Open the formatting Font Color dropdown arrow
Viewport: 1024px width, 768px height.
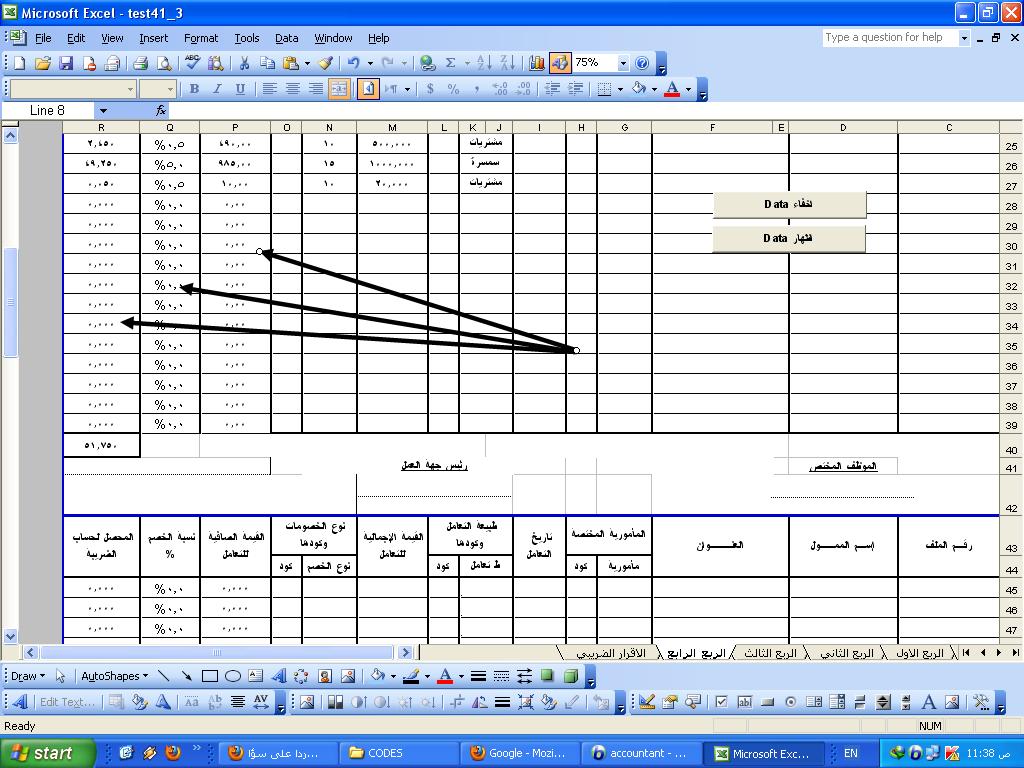[688, 89]
